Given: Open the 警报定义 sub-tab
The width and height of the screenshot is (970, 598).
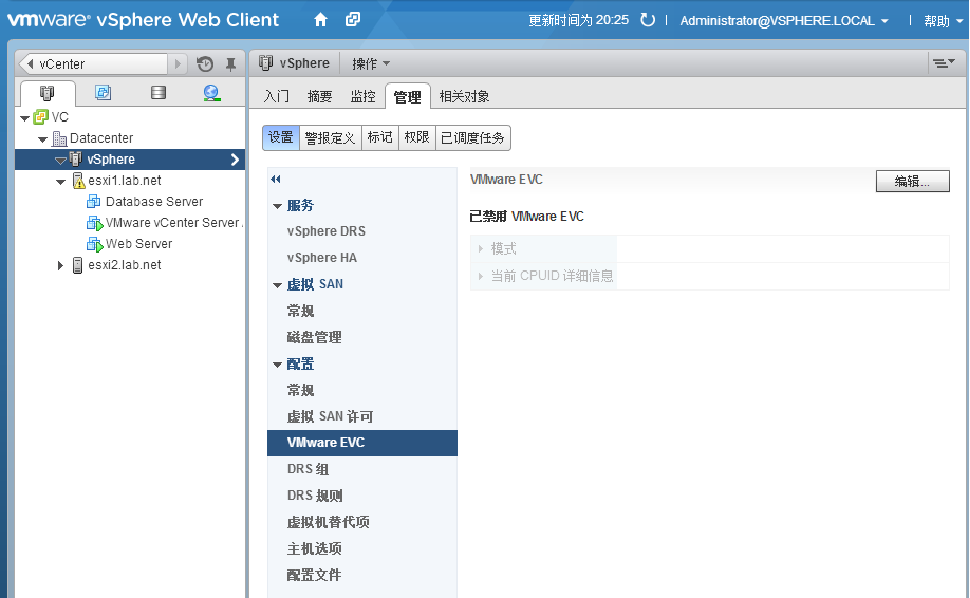Looking at the screenshot, I should [x=330, y=137].
